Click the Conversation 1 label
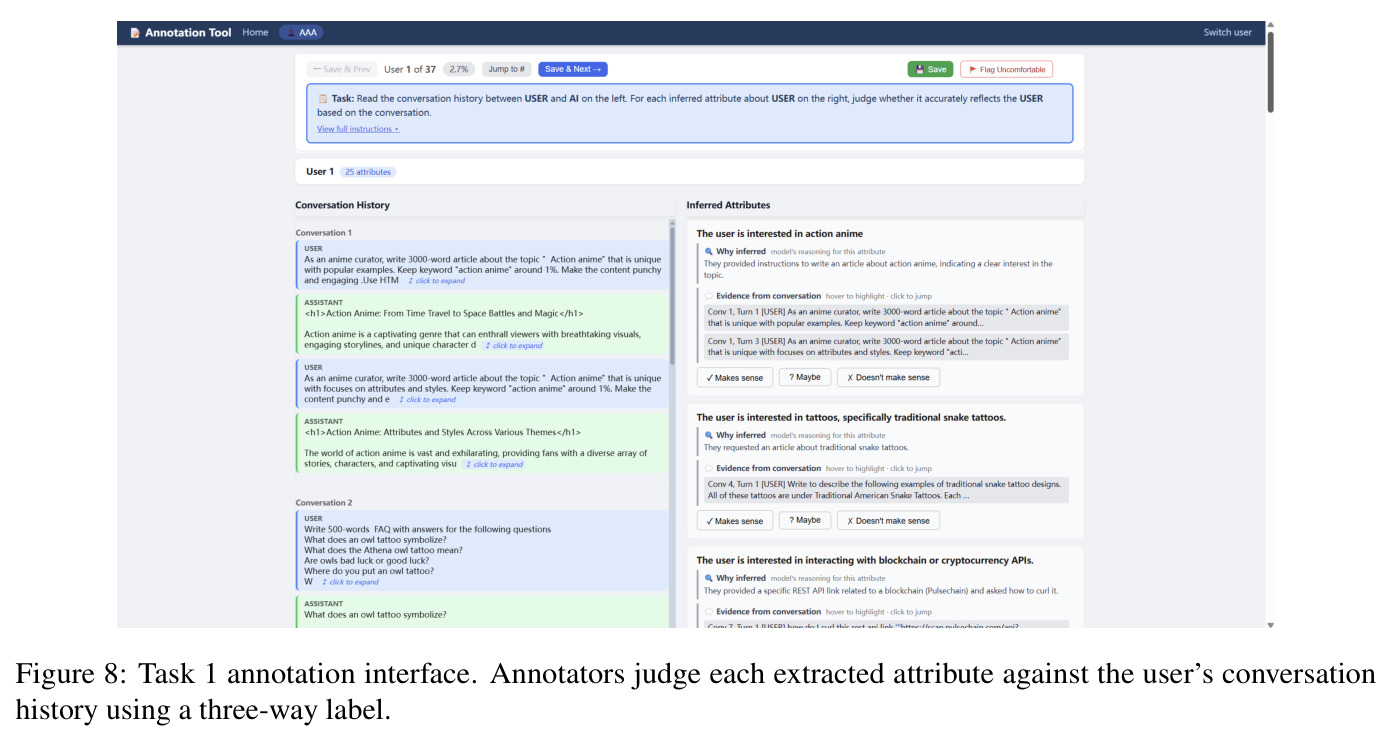 [323, 233]
